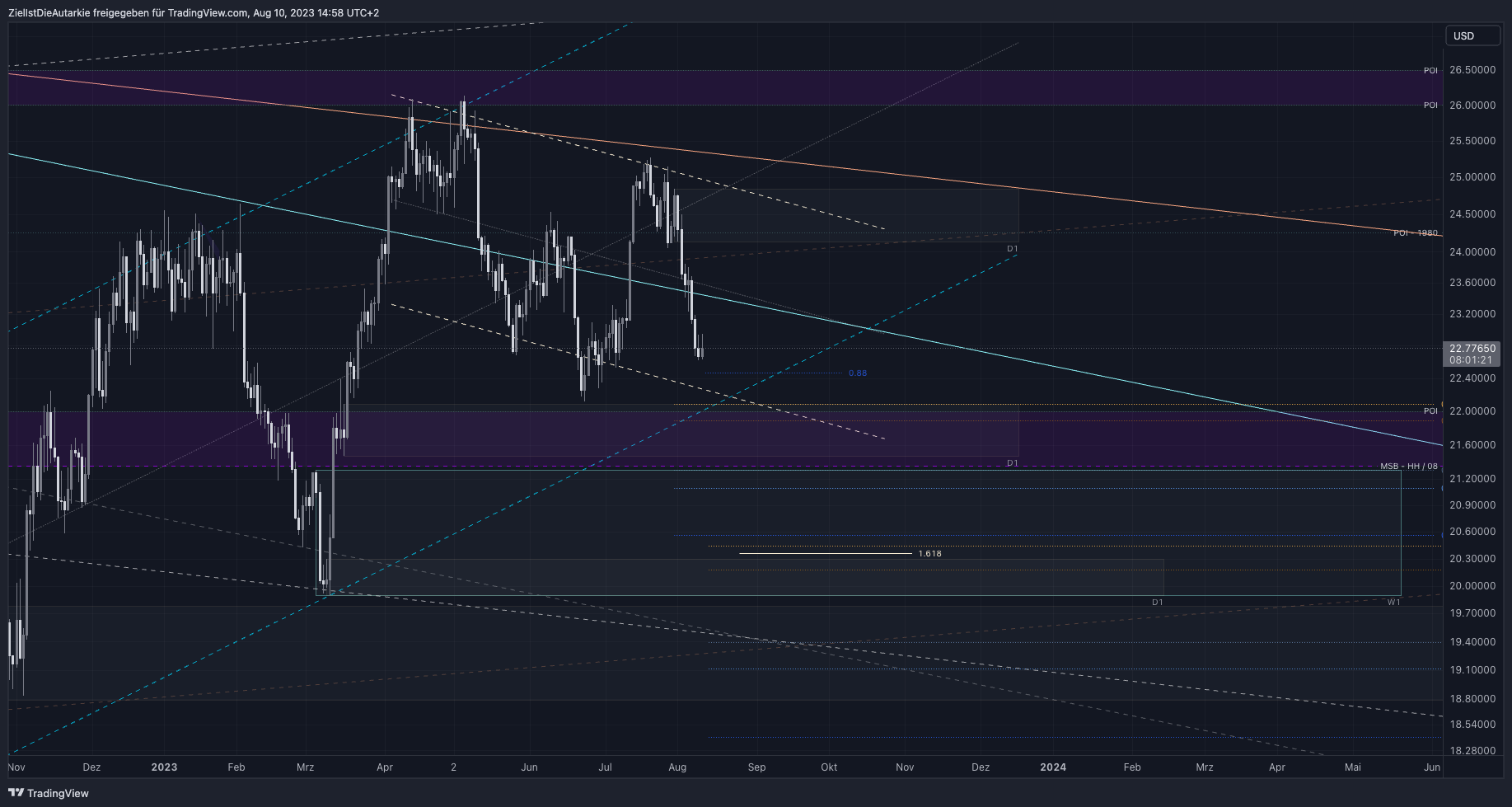Click the 18.80000 price level
This screenshot has width=1512, height=807.
coord(1472,699)
